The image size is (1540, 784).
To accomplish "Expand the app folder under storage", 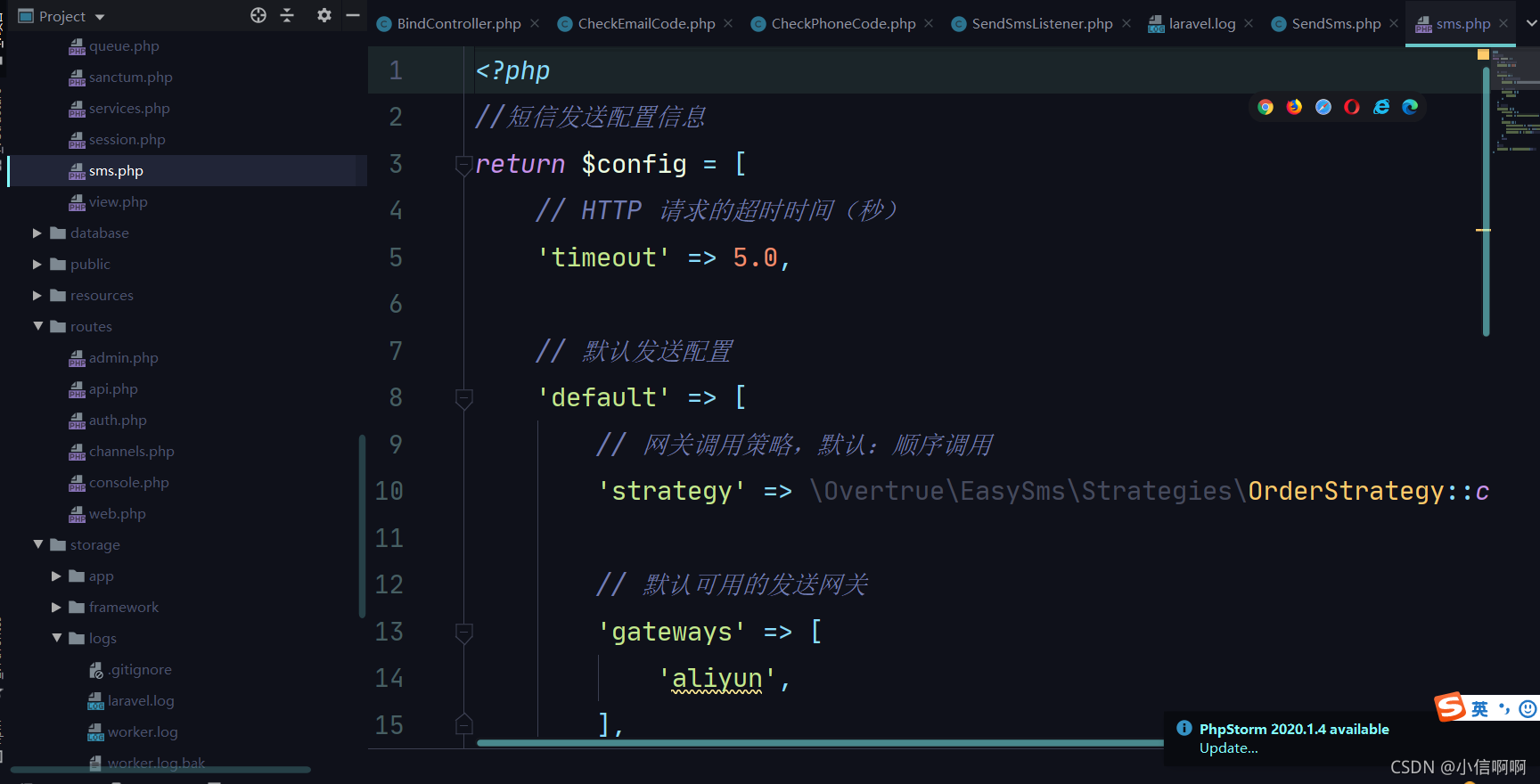I will pyautogui.click(x=56, y=576).
